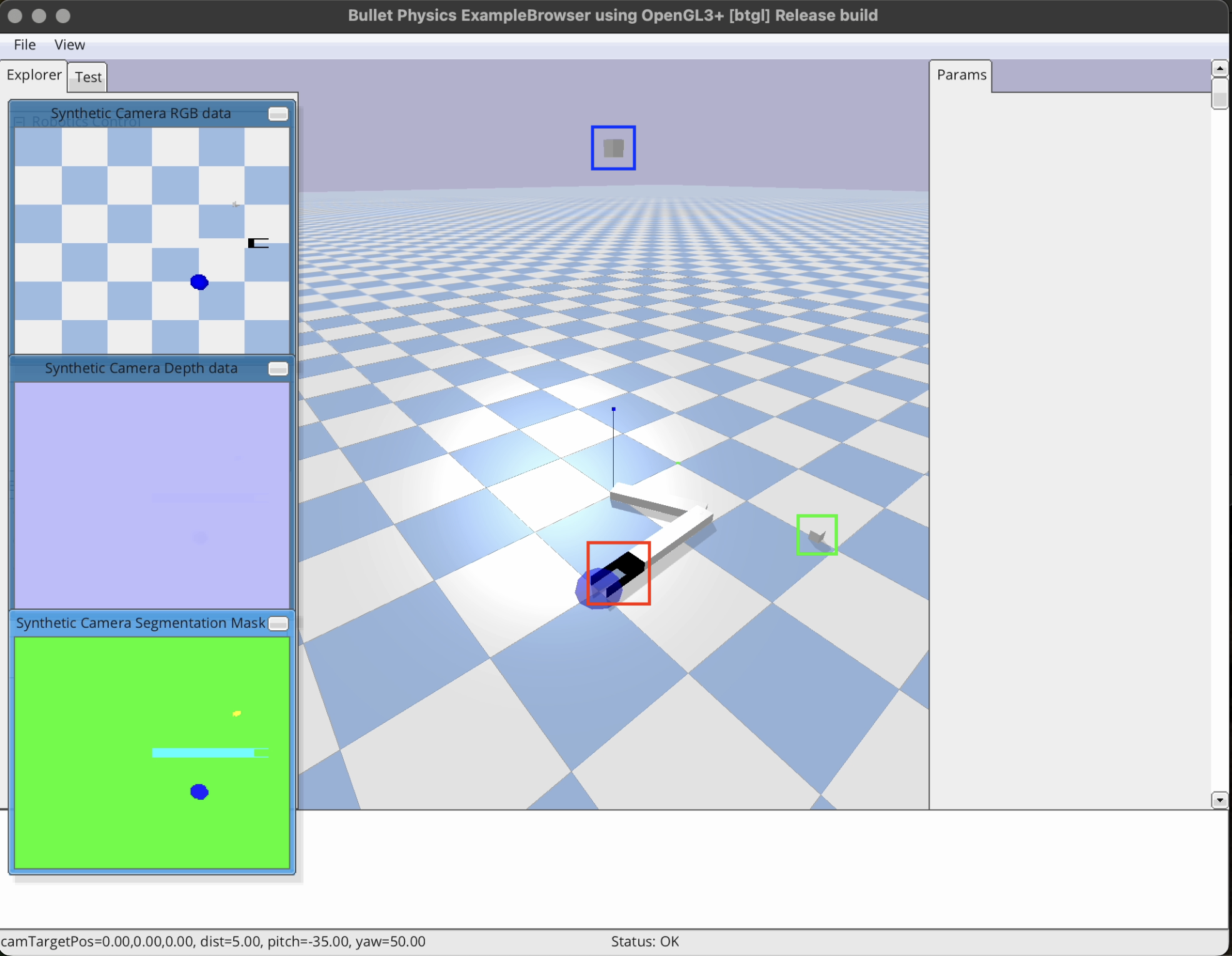Image resolution: width=1232 pixels, height=956 pixels.
Task: Switch to the Test tab
Action: pos(87,76)
